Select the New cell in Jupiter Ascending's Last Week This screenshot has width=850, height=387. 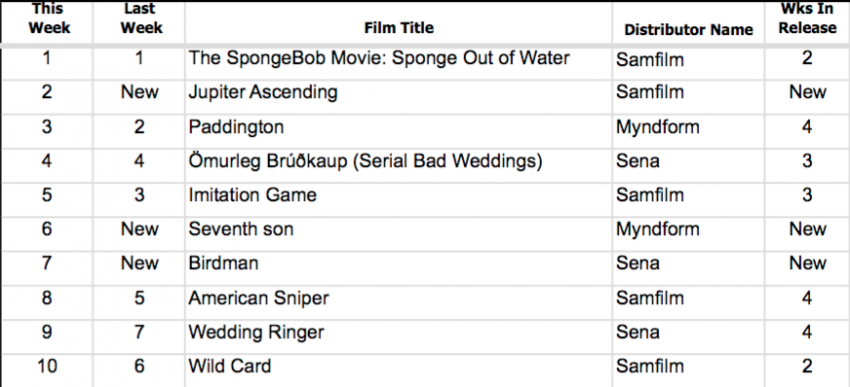pos(139,93)
